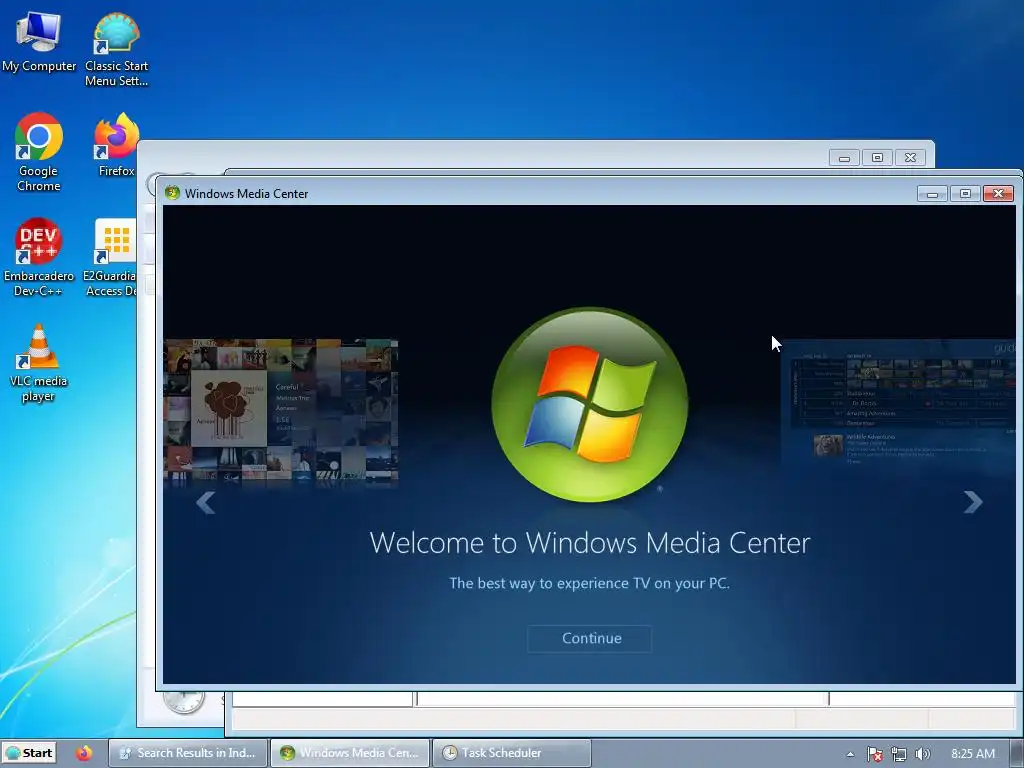Maximize the background window behind Media Center
Image resolution: width=1024 pixels, height=768 pixels.
[x=878, y=157]
